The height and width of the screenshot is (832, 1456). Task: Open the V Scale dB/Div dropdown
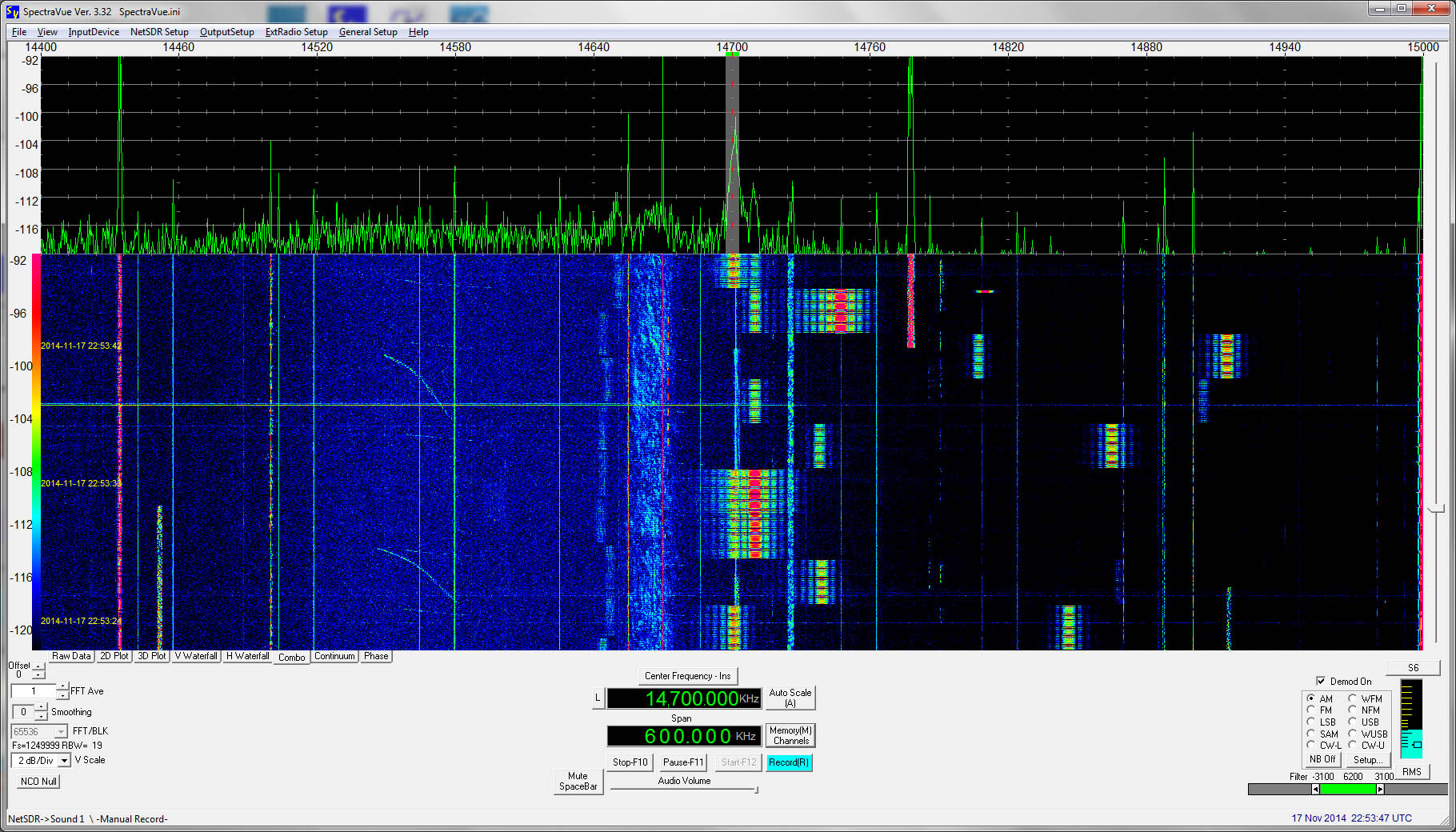64,760
